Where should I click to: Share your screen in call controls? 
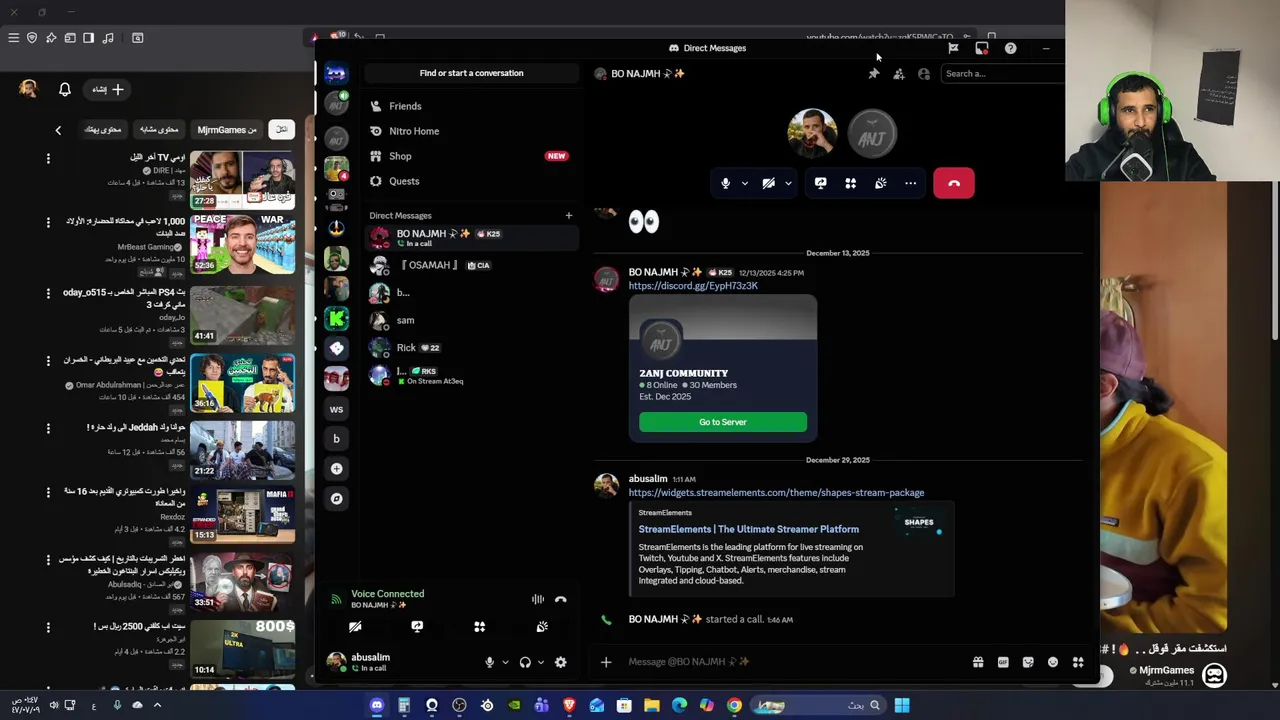tap(821, 183)
